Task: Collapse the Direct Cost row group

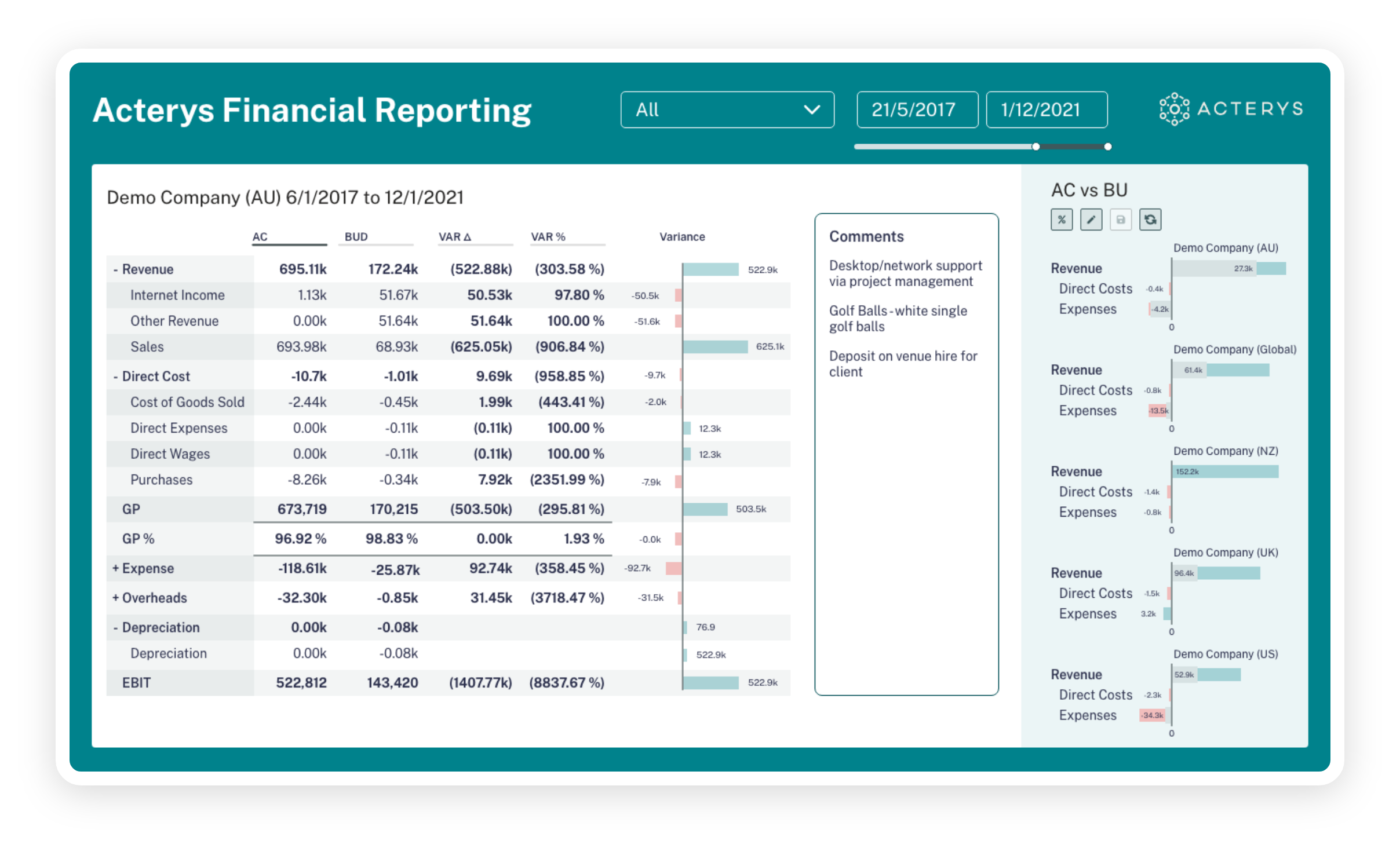Action: tap(116, 377)
